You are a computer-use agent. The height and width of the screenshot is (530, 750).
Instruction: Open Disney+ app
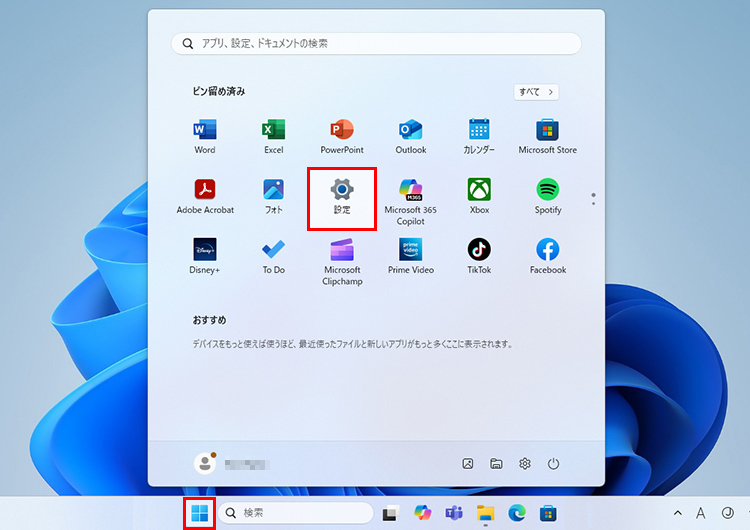[x=205, y=256]
